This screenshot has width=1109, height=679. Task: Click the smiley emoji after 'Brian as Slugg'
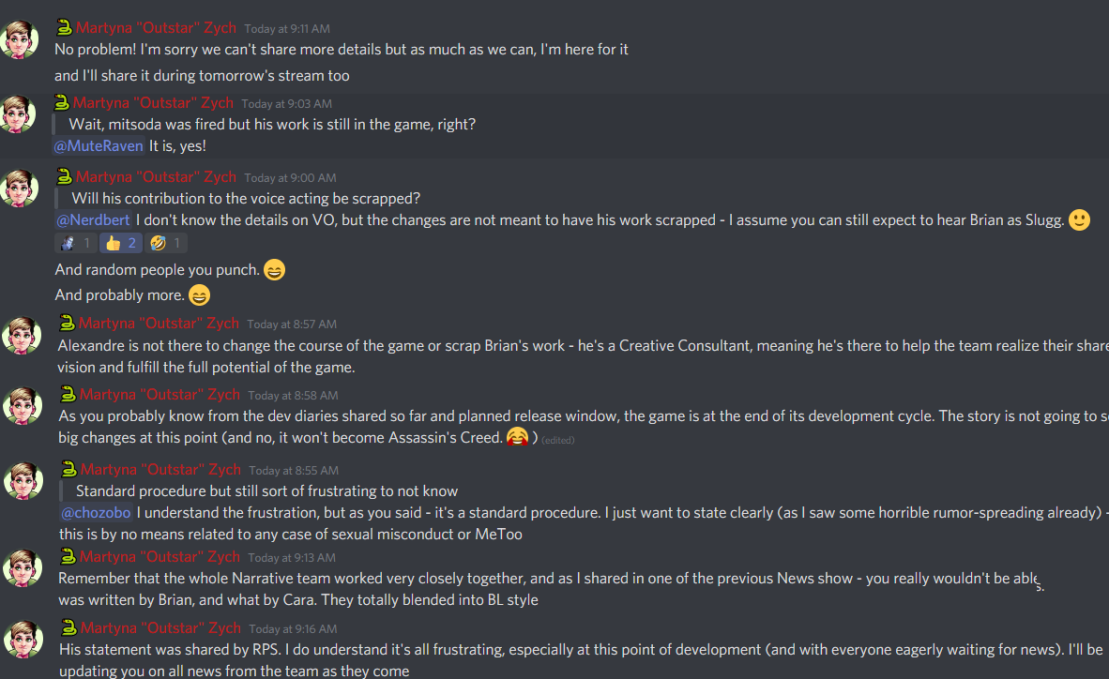point(1079,220)
